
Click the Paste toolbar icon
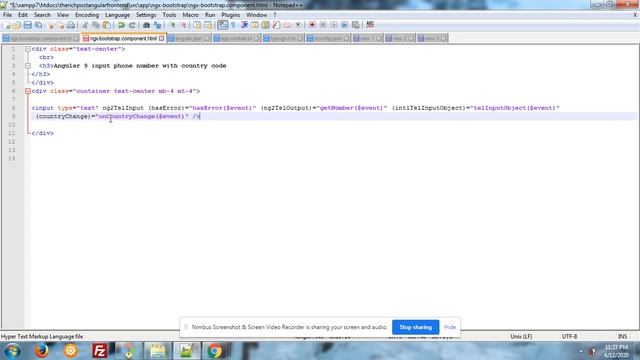coord(107,25)
